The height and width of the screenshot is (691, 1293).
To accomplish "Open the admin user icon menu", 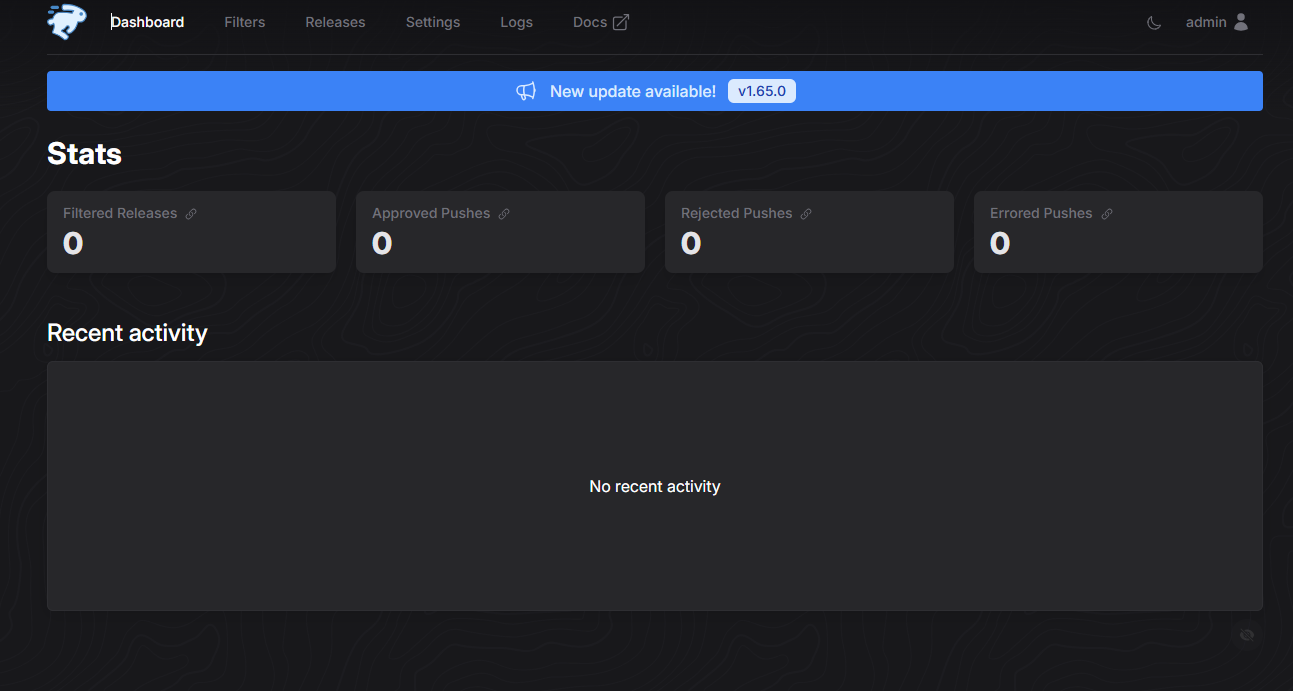I will (1241, 21).
